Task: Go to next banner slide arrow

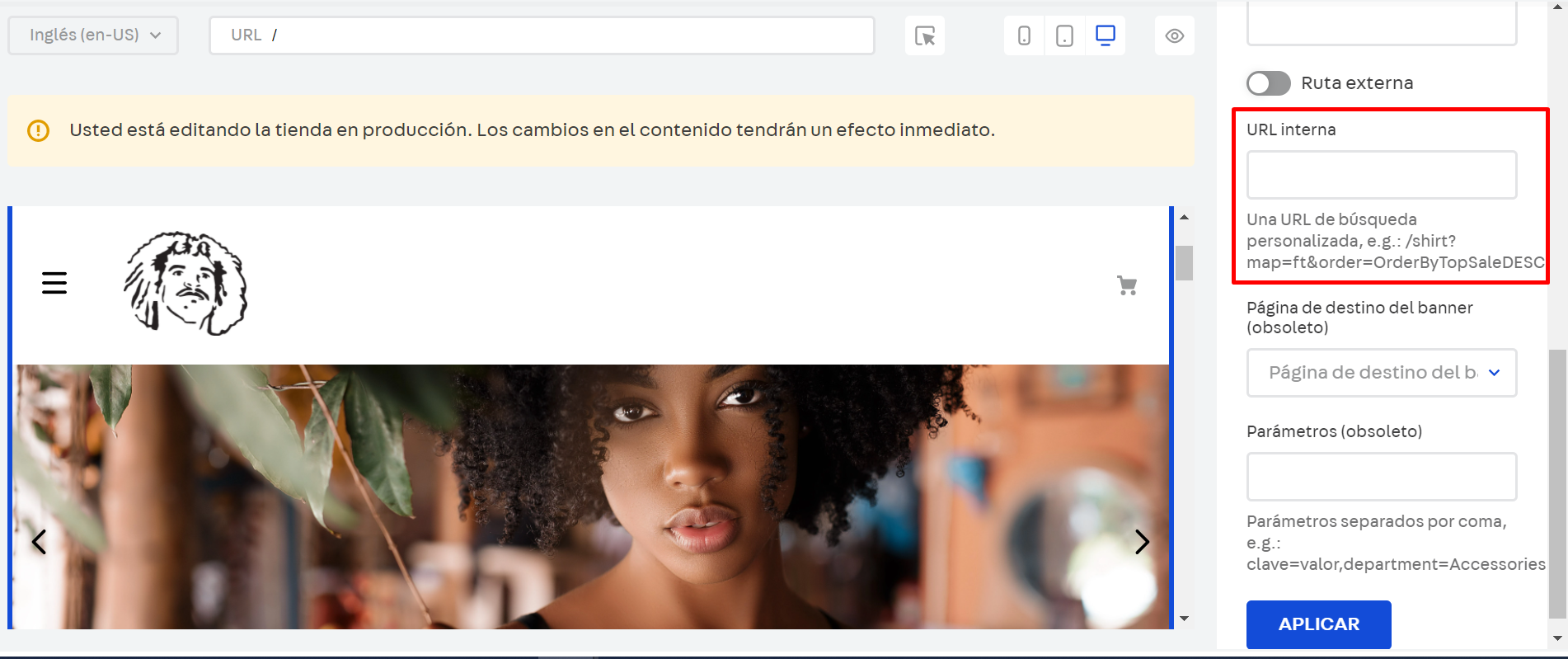Action: click(1142, 542)
